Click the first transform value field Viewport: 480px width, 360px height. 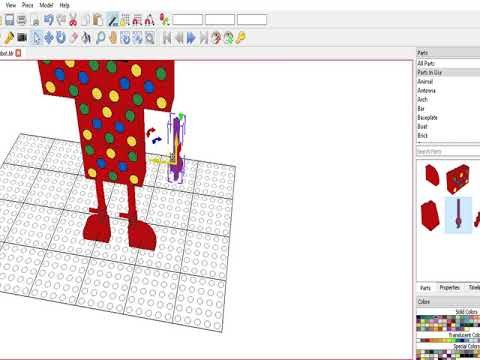187,20
